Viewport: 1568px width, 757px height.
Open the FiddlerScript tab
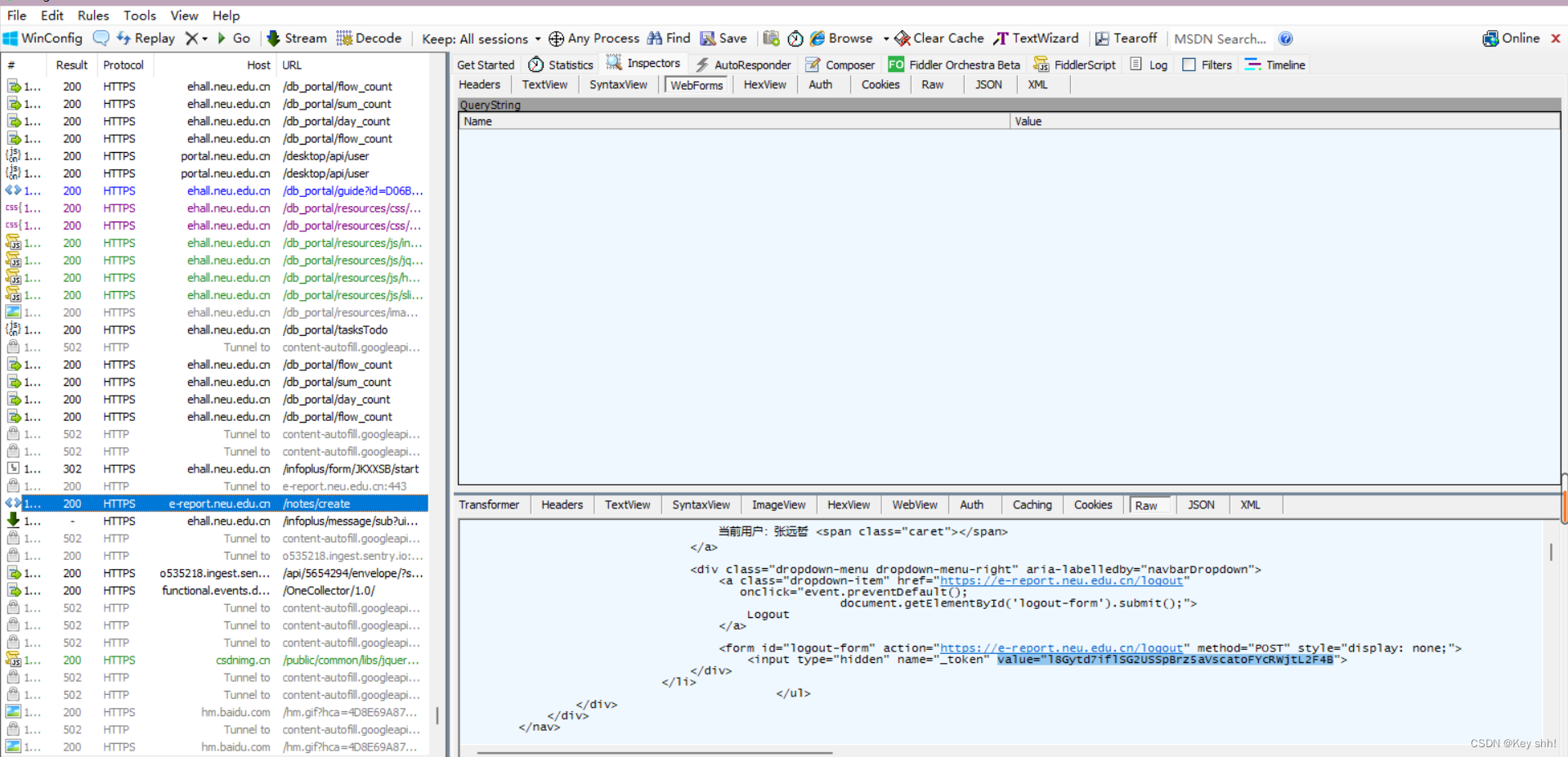coord(1075,65)
